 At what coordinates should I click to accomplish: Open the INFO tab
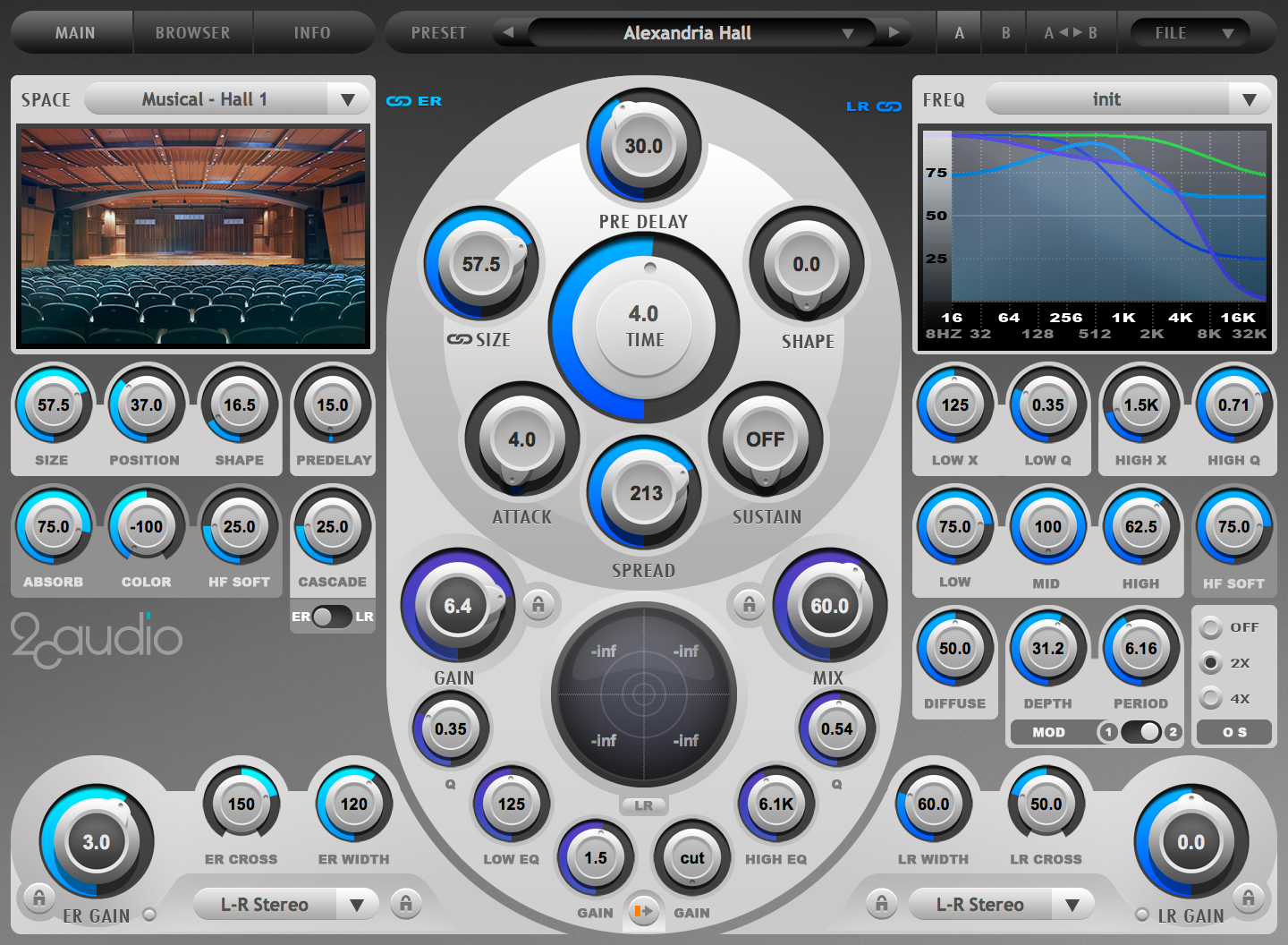point(312,33)
